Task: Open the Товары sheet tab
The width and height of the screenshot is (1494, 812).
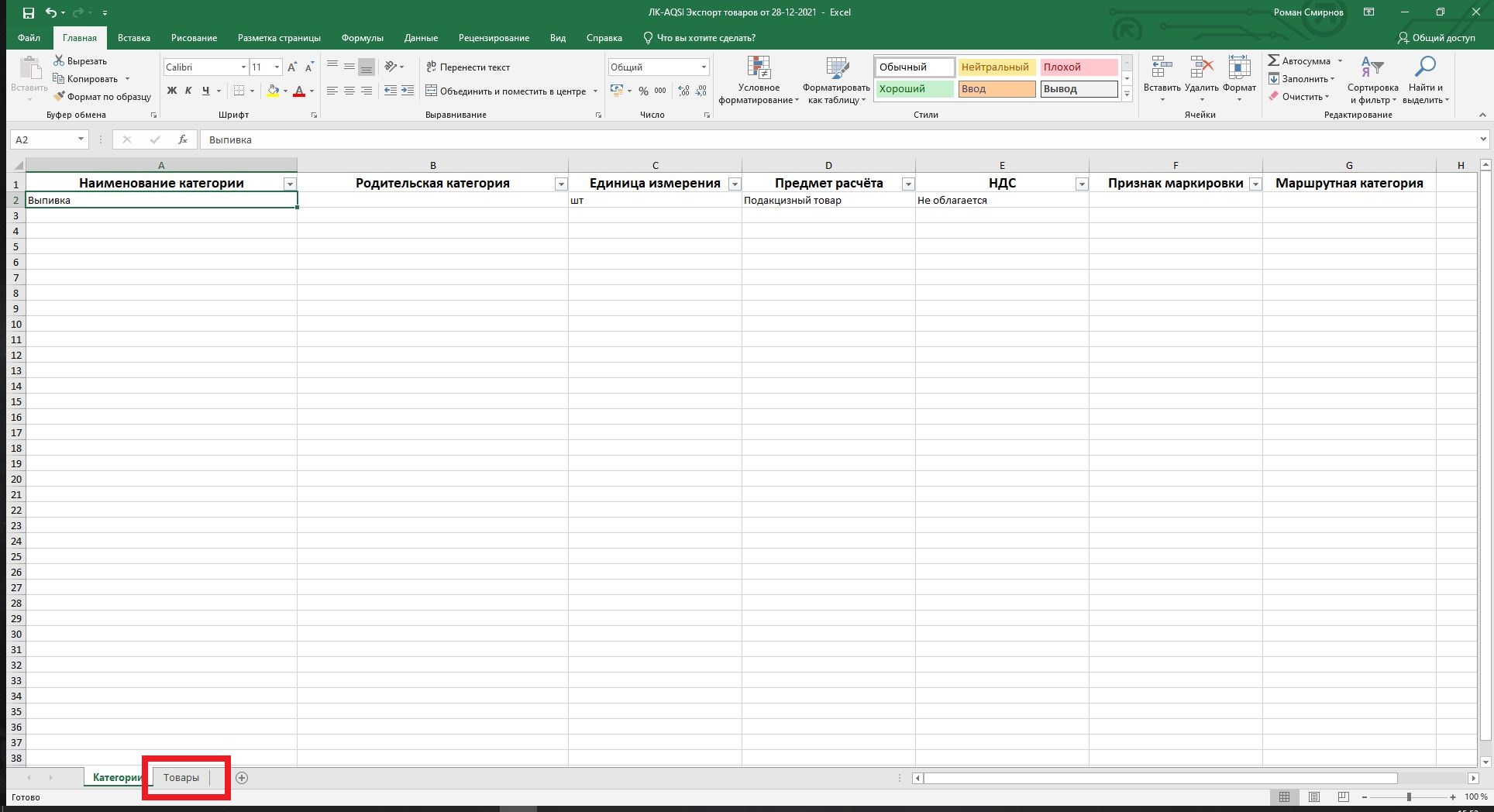Action: pyautogui.click(x=181, y=778)
